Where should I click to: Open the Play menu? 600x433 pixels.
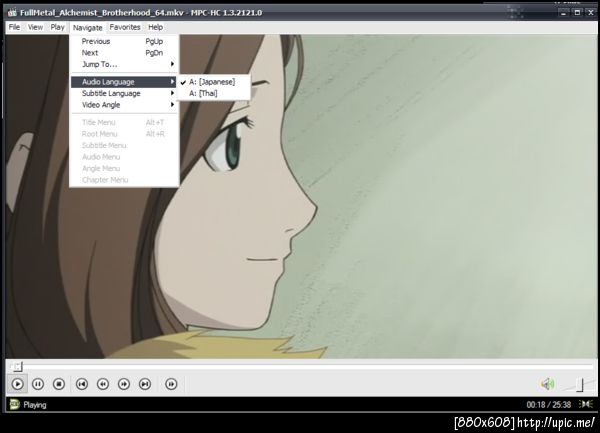pyautogui.click(x=57, y=27)
